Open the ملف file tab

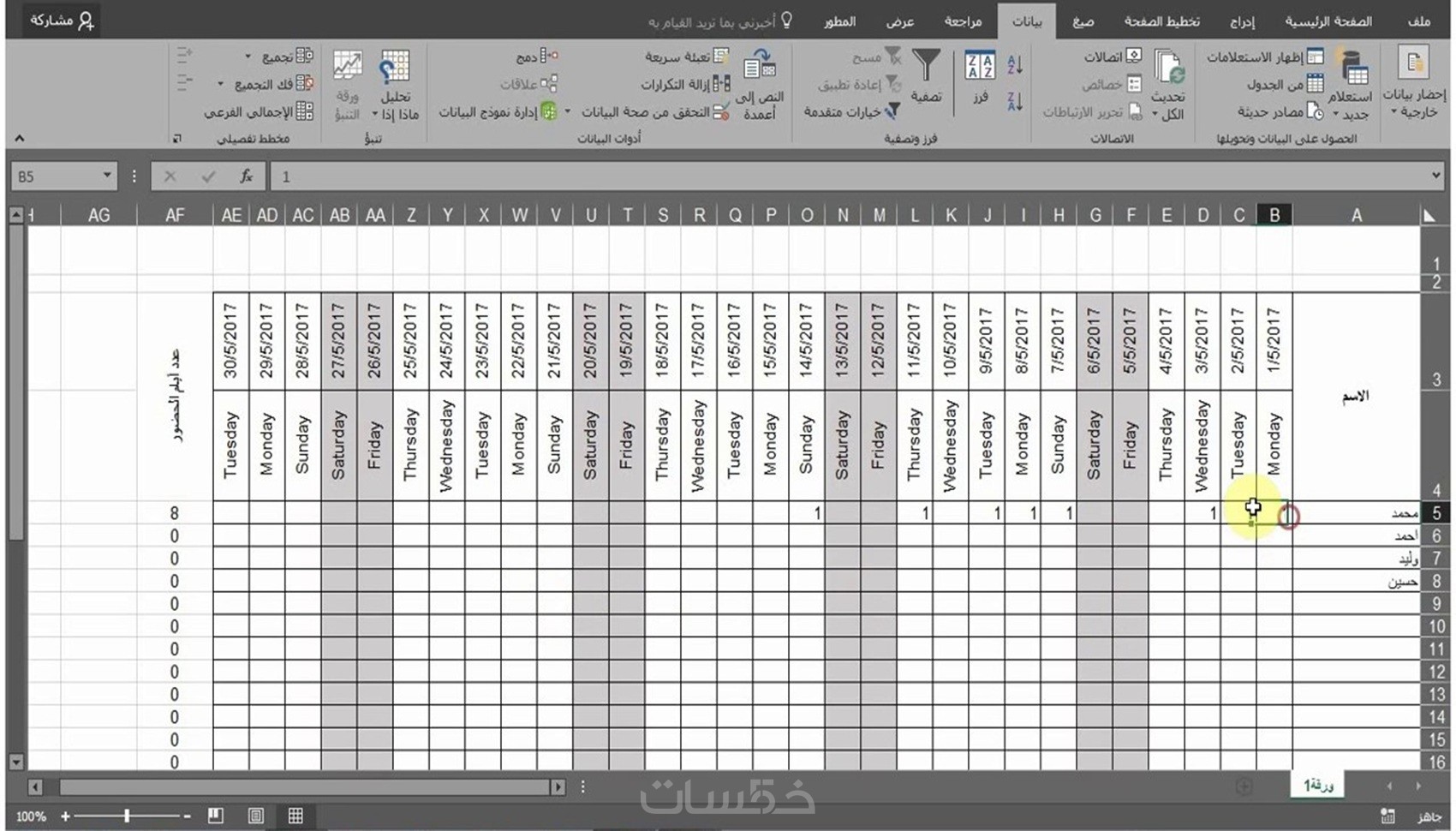click(x=1419, y=21)
